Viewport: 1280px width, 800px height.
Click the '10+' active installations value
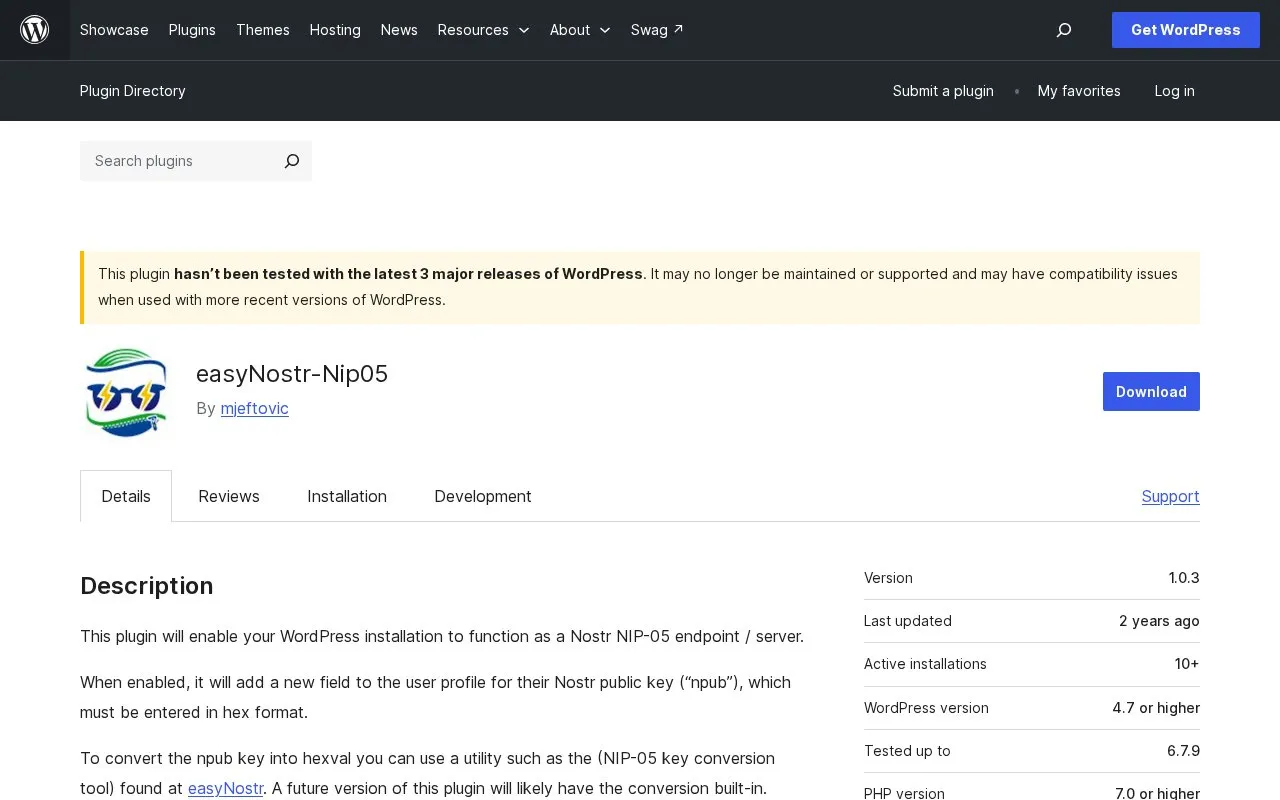point(1187,664)
